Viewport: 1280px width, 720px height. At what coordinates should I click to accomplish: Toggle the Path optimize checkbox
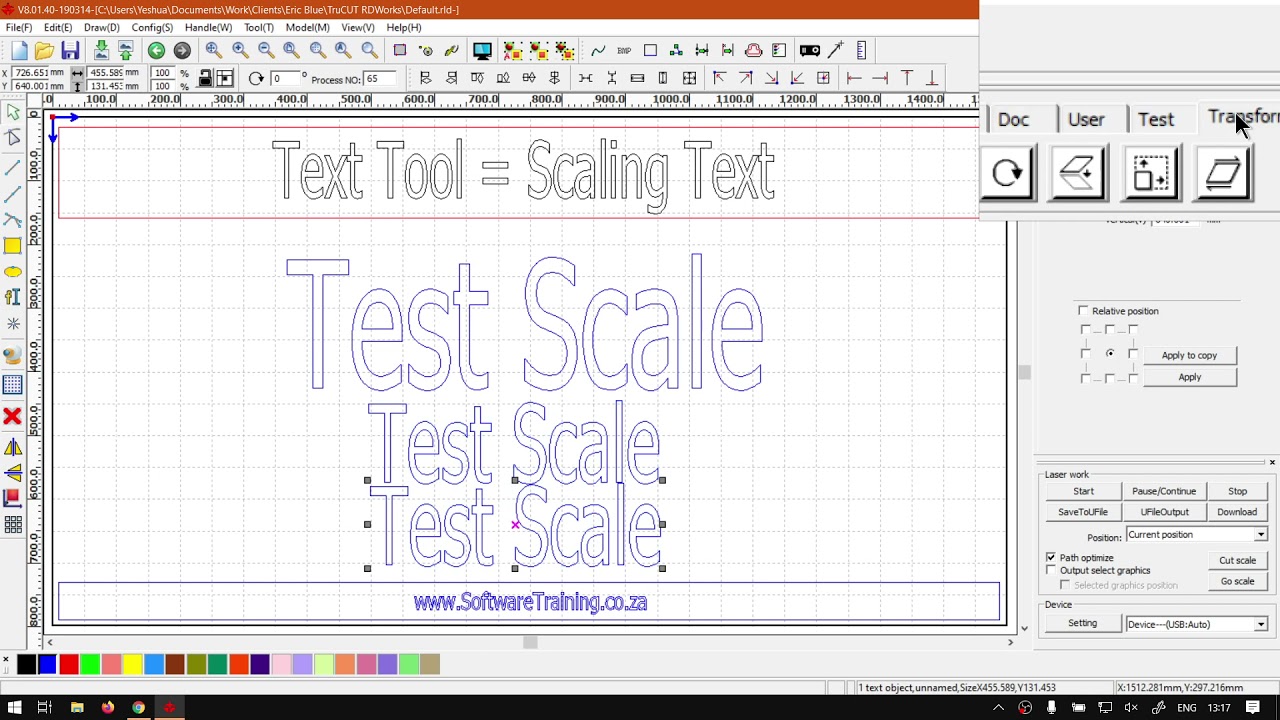1051,557
